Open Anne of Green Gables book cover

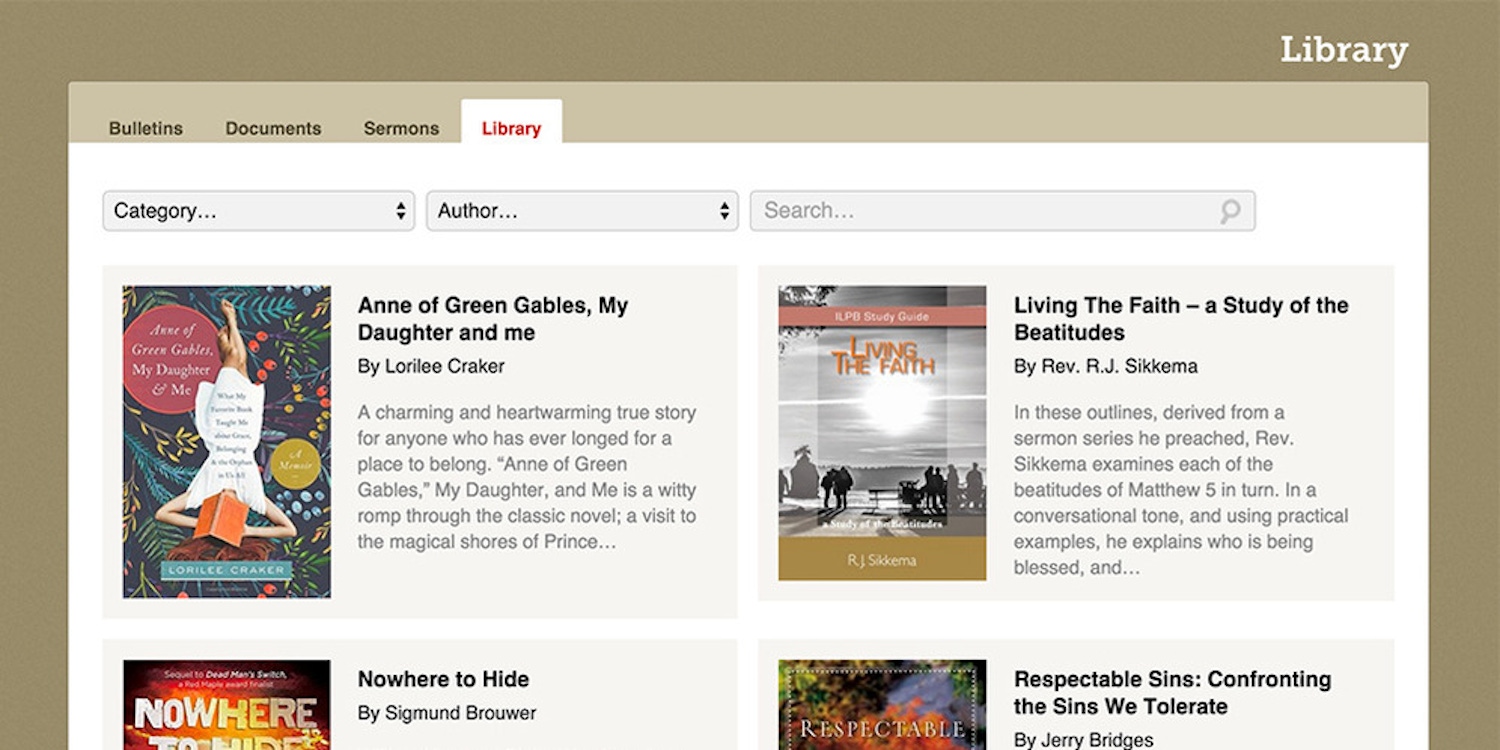pos(227,442)
